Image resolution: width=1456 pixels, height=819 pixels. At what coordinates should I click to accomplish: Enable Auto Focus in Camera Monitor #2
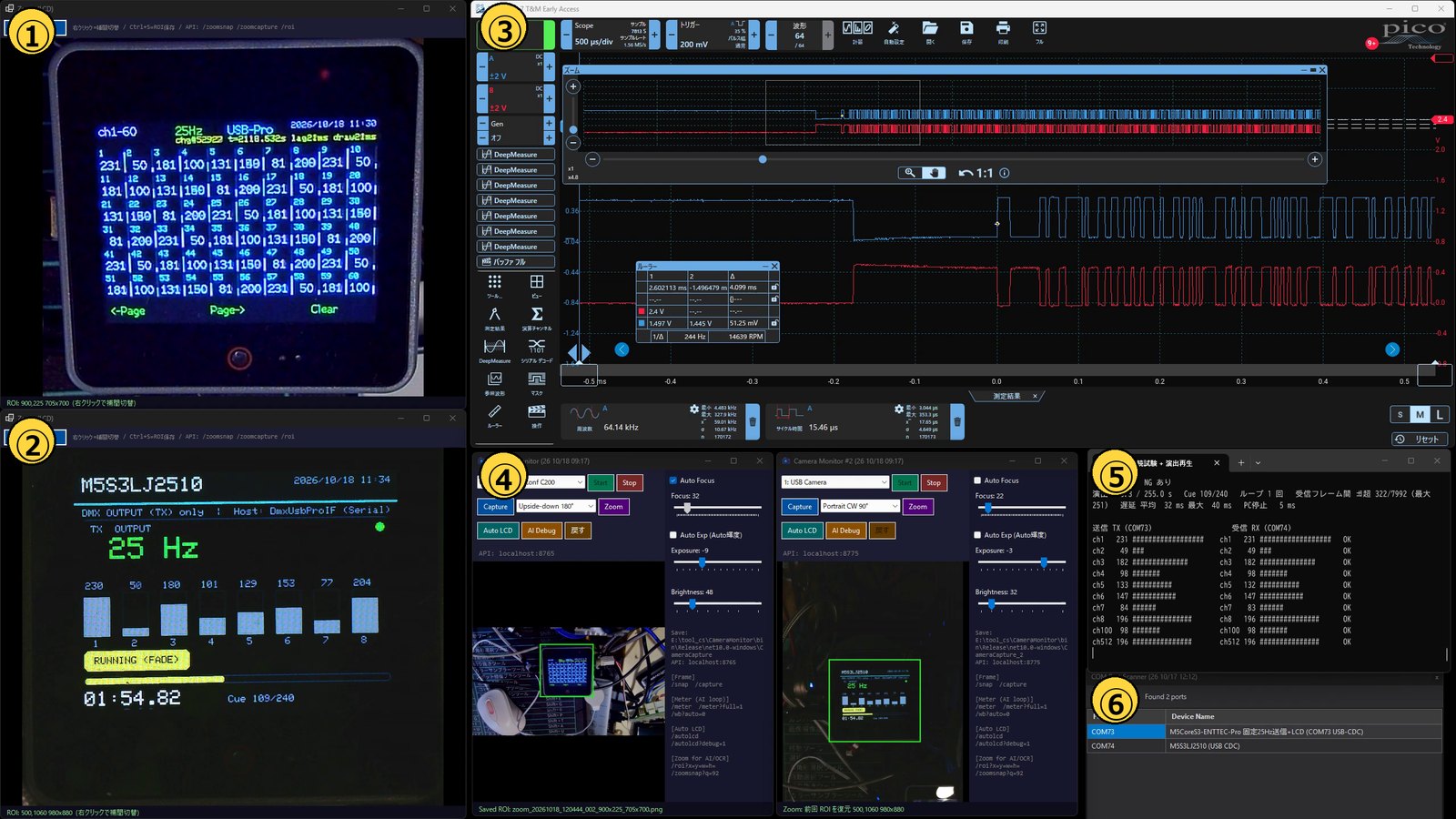coord(977,480)
